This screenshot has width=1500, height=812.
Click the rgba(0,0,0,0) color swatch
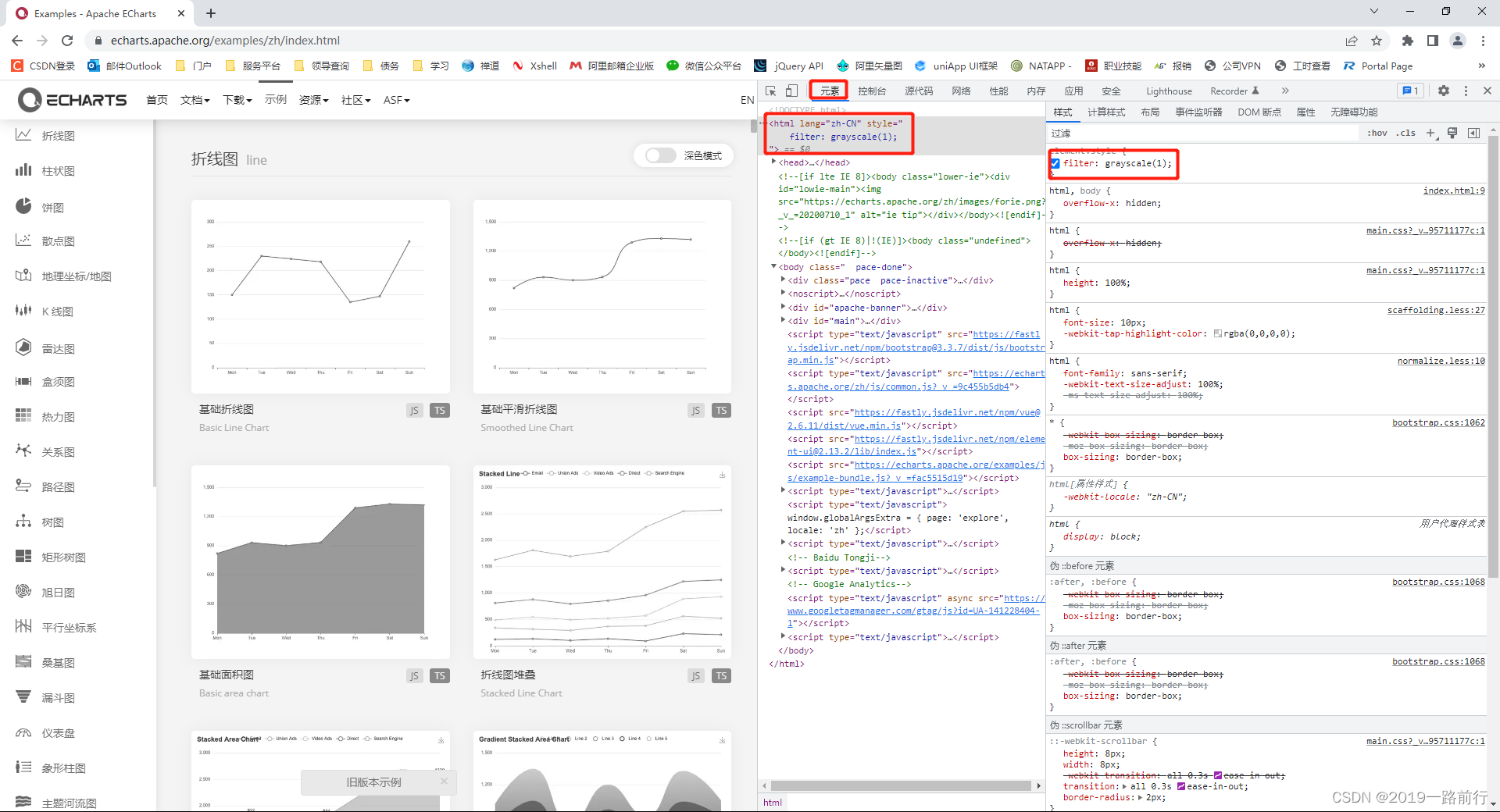pyautogui.click(x=1218, y=333)
